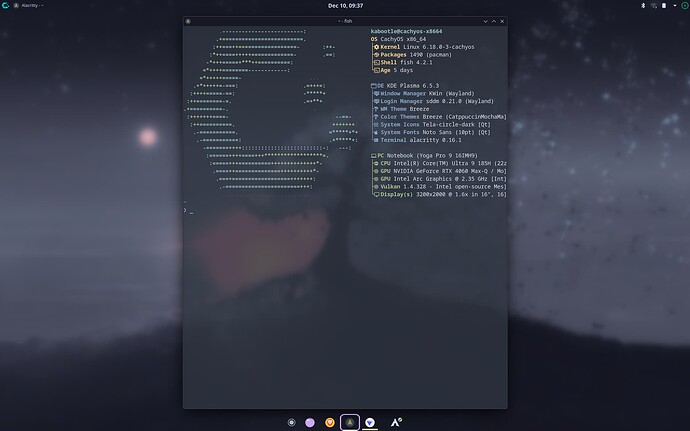Click the OS CachyOS x86_64 line
Screen dimensions: 690x431
point(398,39)
